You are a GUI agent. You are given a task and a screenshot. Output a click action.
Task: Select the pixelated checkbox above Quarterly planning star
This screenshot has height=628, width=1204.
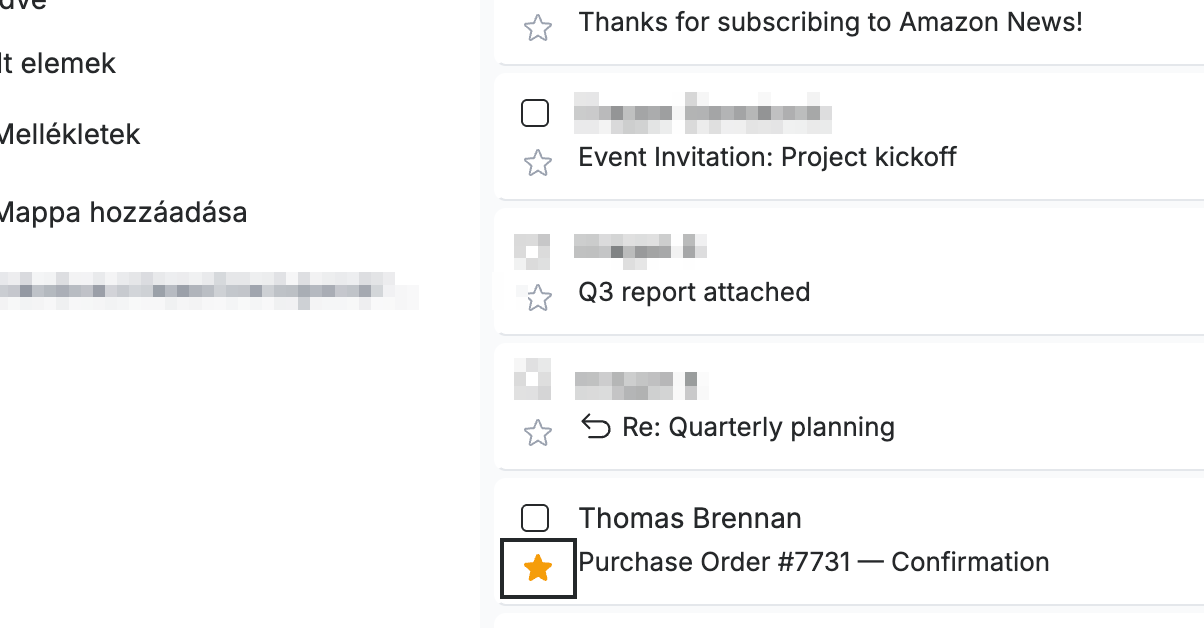(533, 378)
